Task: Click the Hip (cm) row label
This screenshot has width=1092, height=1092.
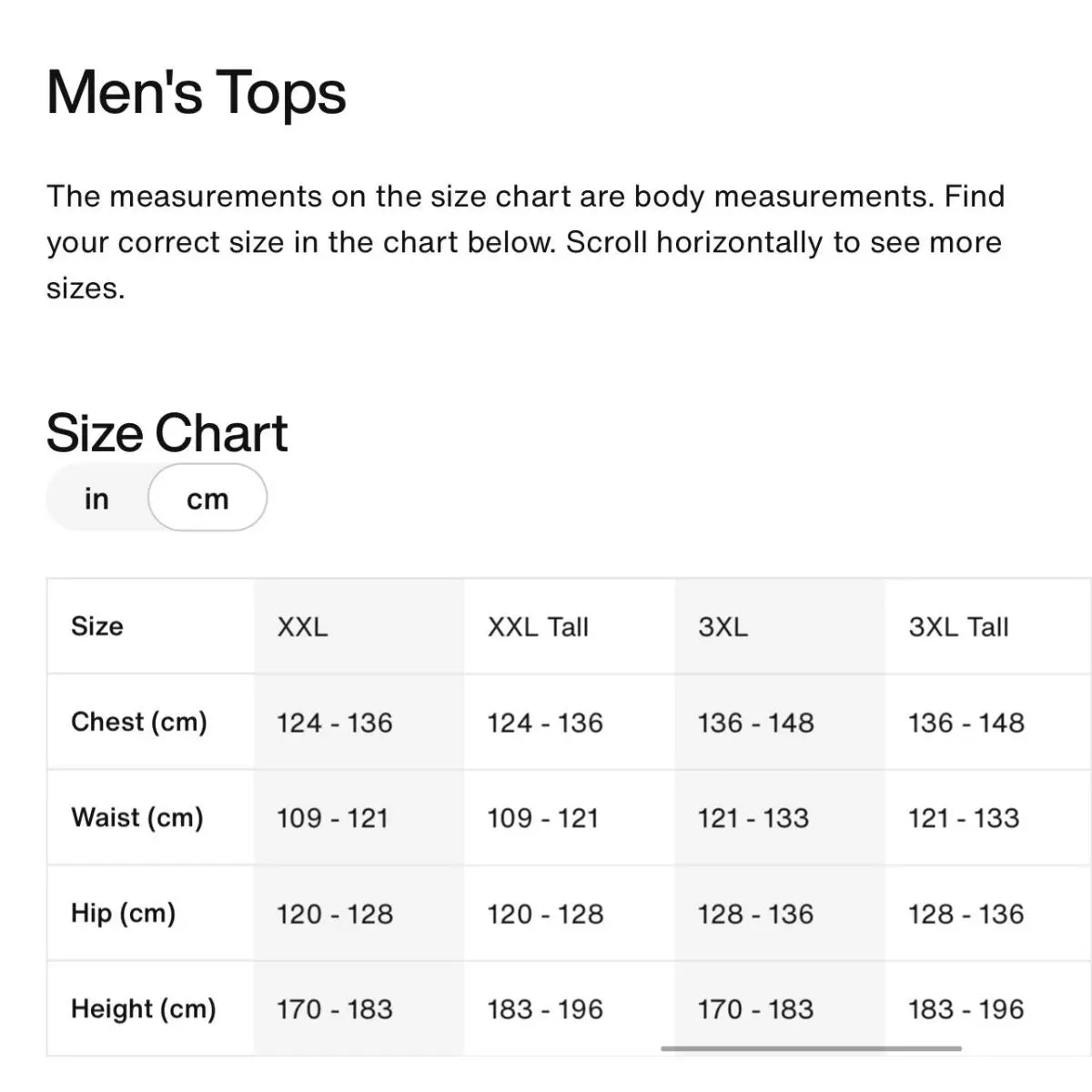Action: click(124, 913)
